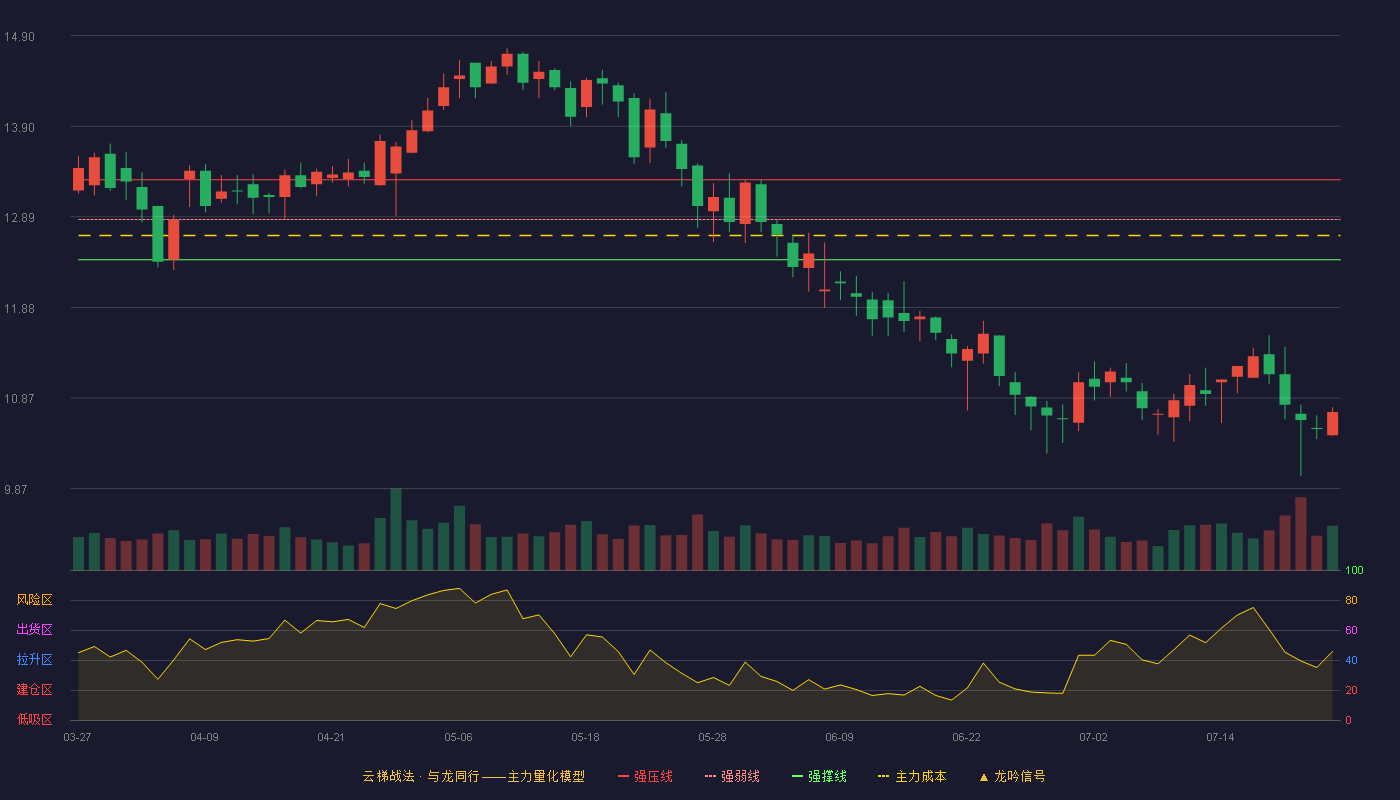The height and width of the screenshot is (800, 1400).
Task: Click the 07-14 date label
Action: click(1220, 737)
